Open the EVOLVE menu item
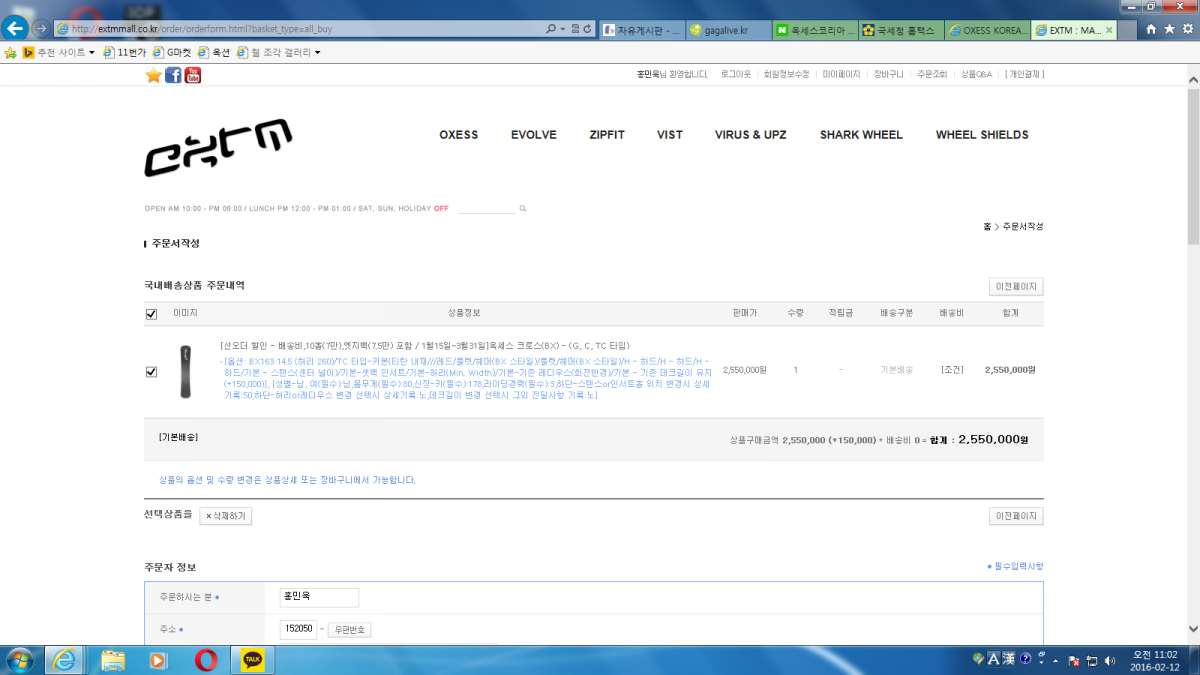The width and height of the screenshot is (1200, 675). click(534, 135)
